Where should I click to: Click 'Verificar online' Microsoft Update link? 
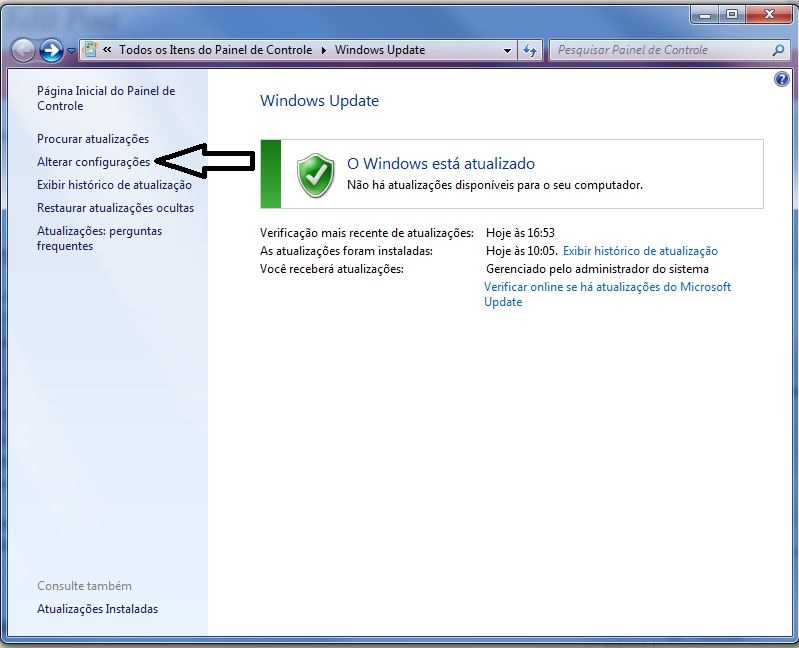click(607, 287)
